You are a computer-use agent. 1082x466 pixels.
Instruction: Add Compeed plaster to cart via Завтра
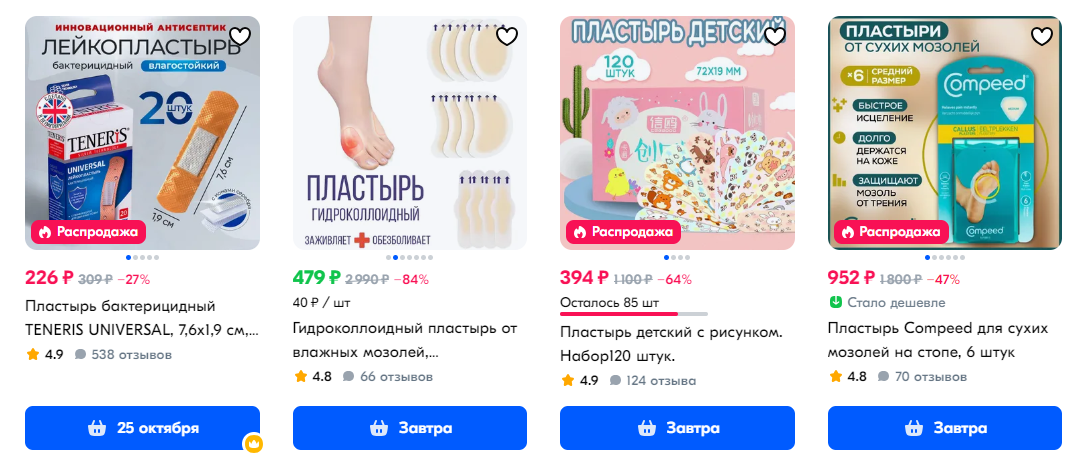[x=945, y=428]
